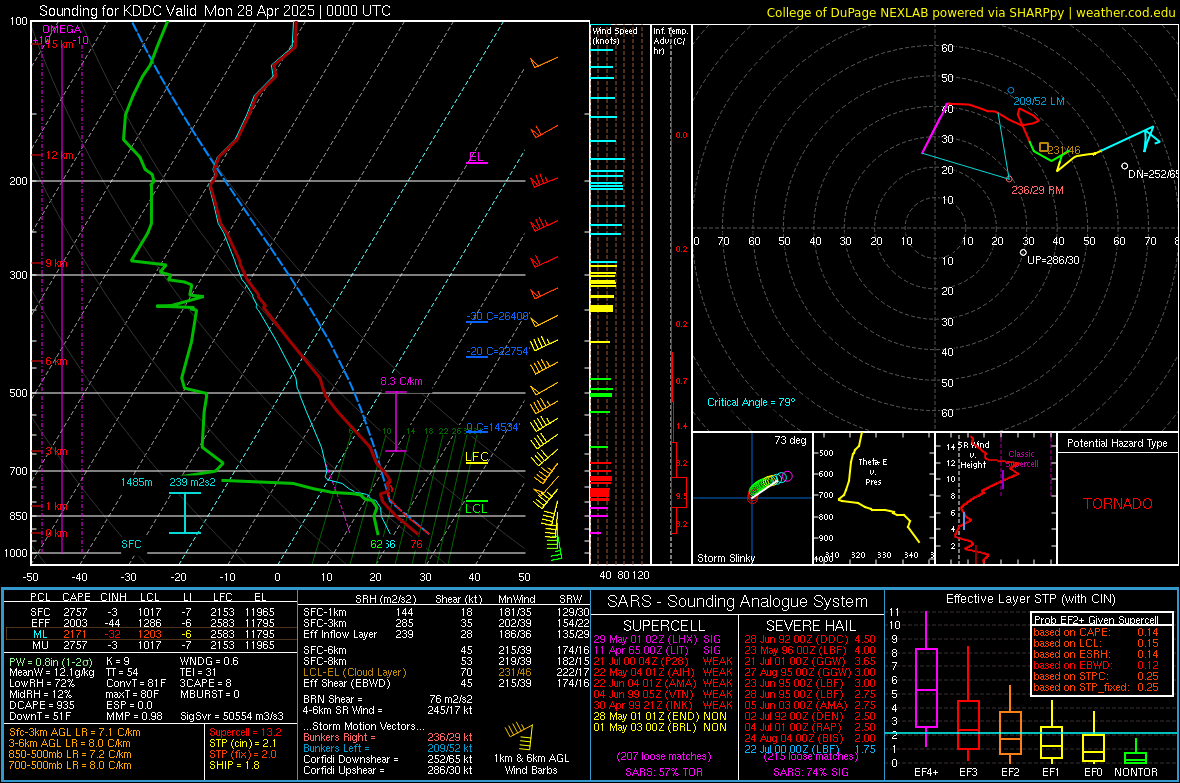Click the magenta 8.3 C/km lapse rate bracket
1180x783 pixels.
tap(395, 422)
